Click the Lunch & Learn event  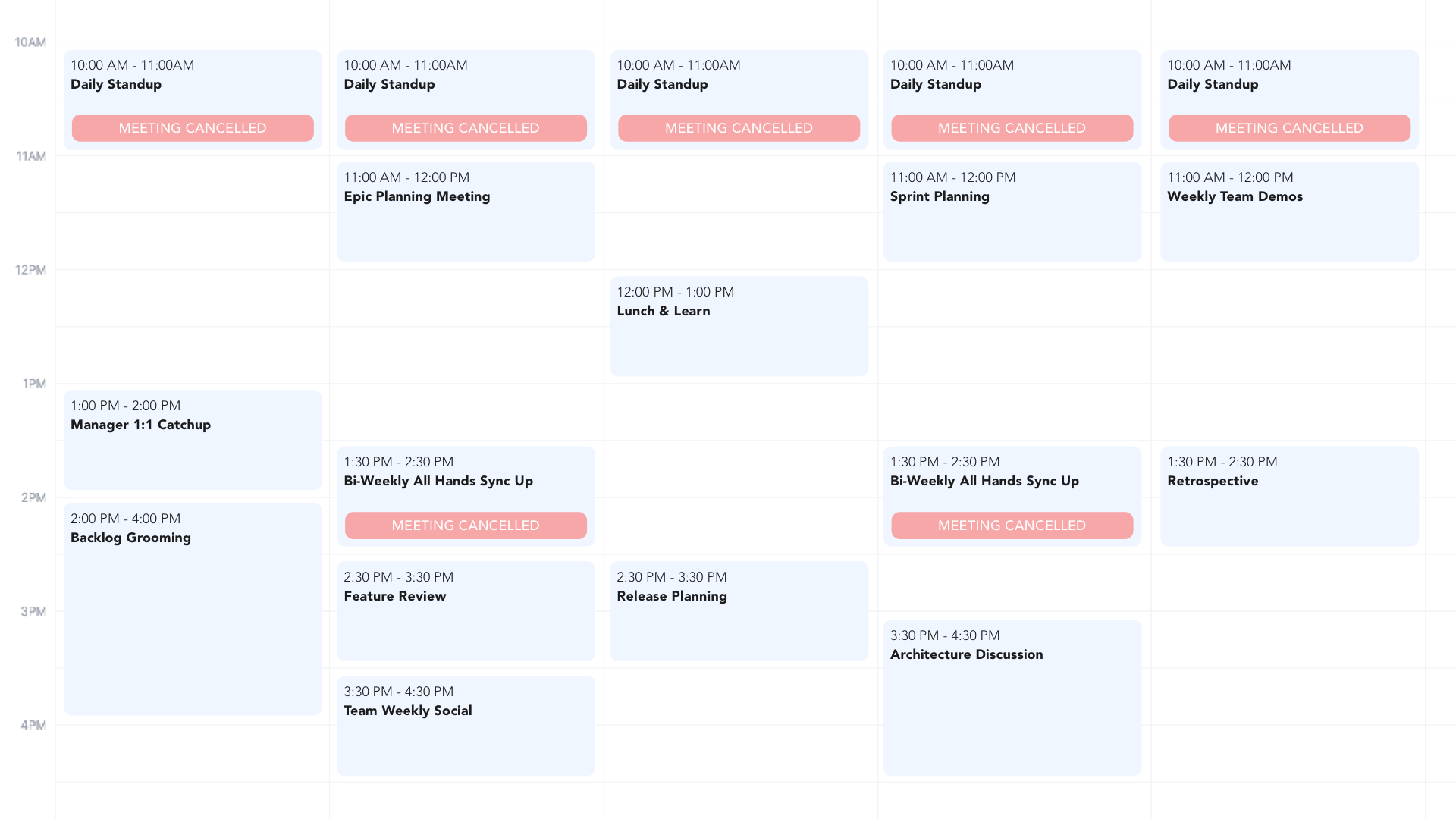[x=739, y=326]
